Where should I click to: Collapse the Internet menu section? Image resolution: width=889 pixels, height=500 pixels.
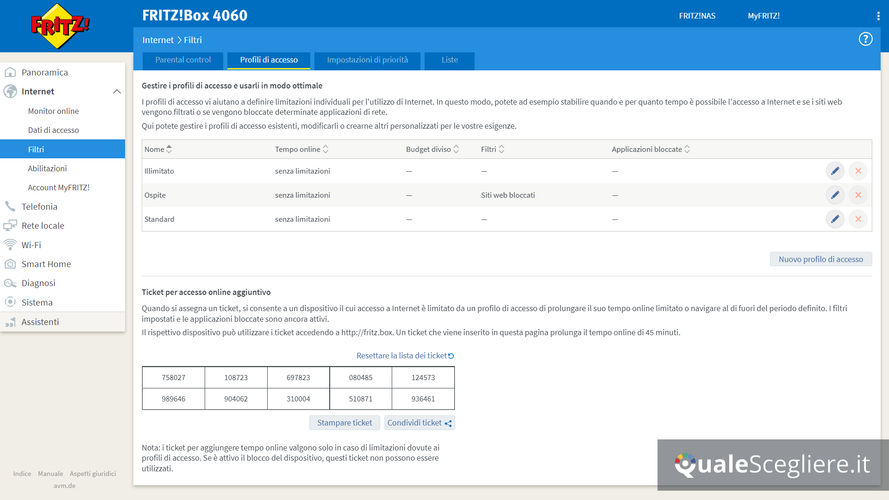tap(116, 92)
